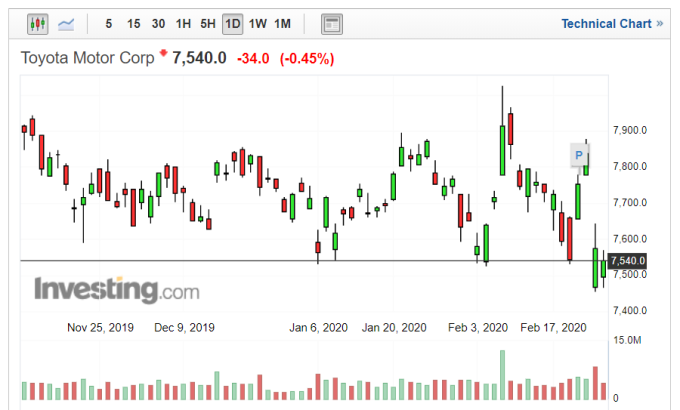680x410 pixels.
Task: Select the candlestick chart type icon
Action: pos(38,24)
